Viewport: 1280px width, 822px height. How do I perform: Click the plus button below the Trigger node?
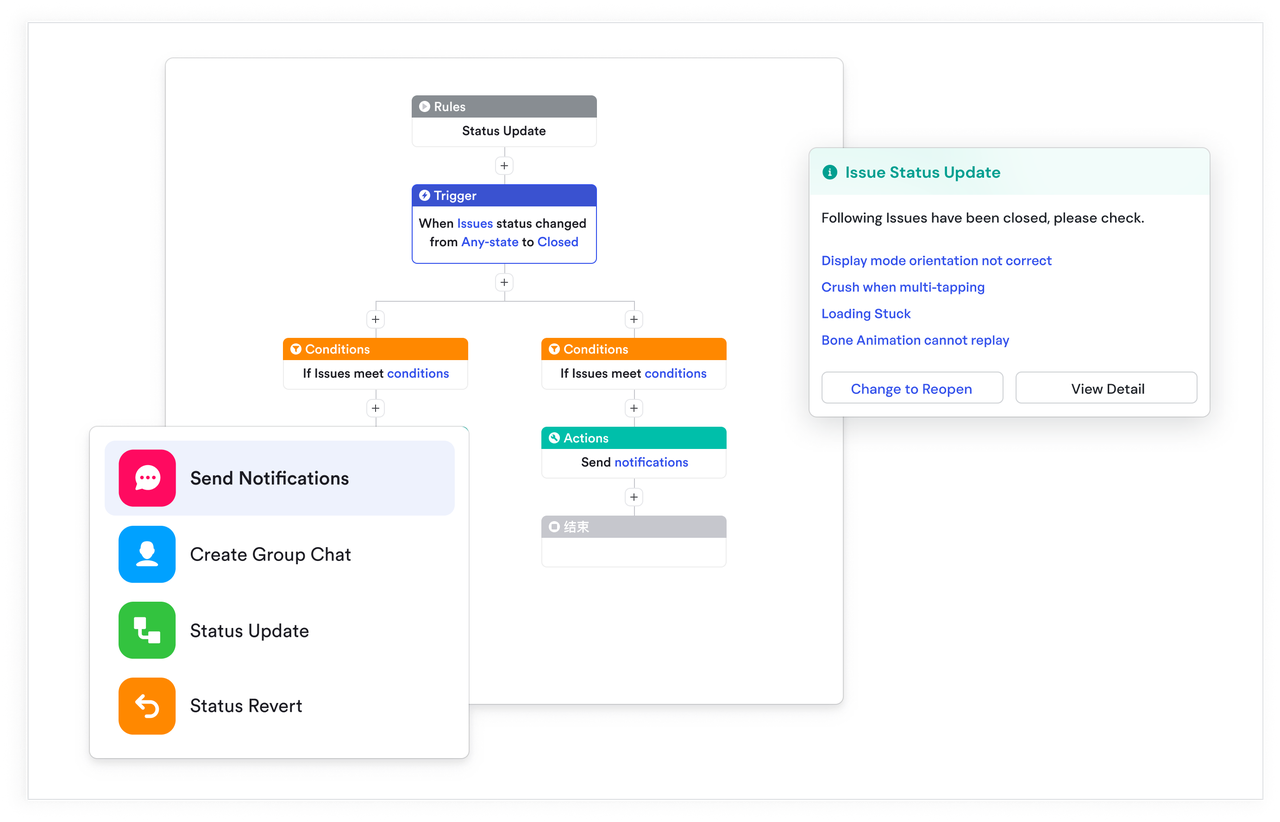[504, 282]
